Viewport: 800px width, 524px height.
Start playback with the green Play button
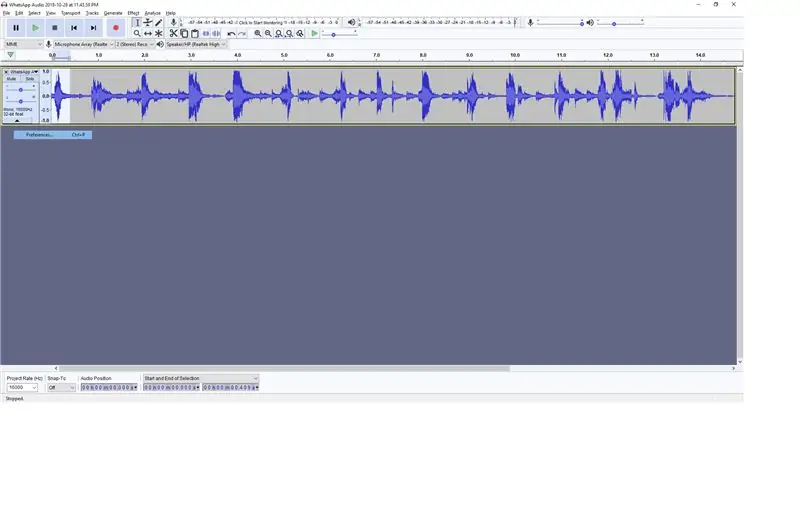click(x=35, y=28)
